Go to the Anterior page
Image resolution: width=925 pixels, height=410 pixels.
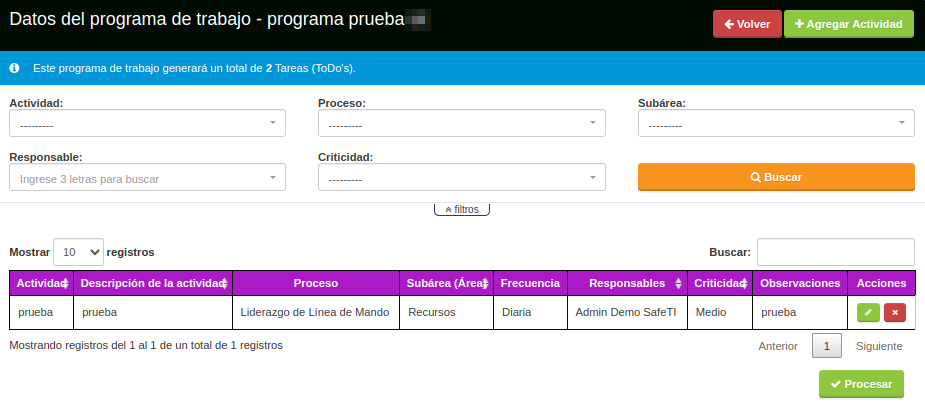coord(778,346)
